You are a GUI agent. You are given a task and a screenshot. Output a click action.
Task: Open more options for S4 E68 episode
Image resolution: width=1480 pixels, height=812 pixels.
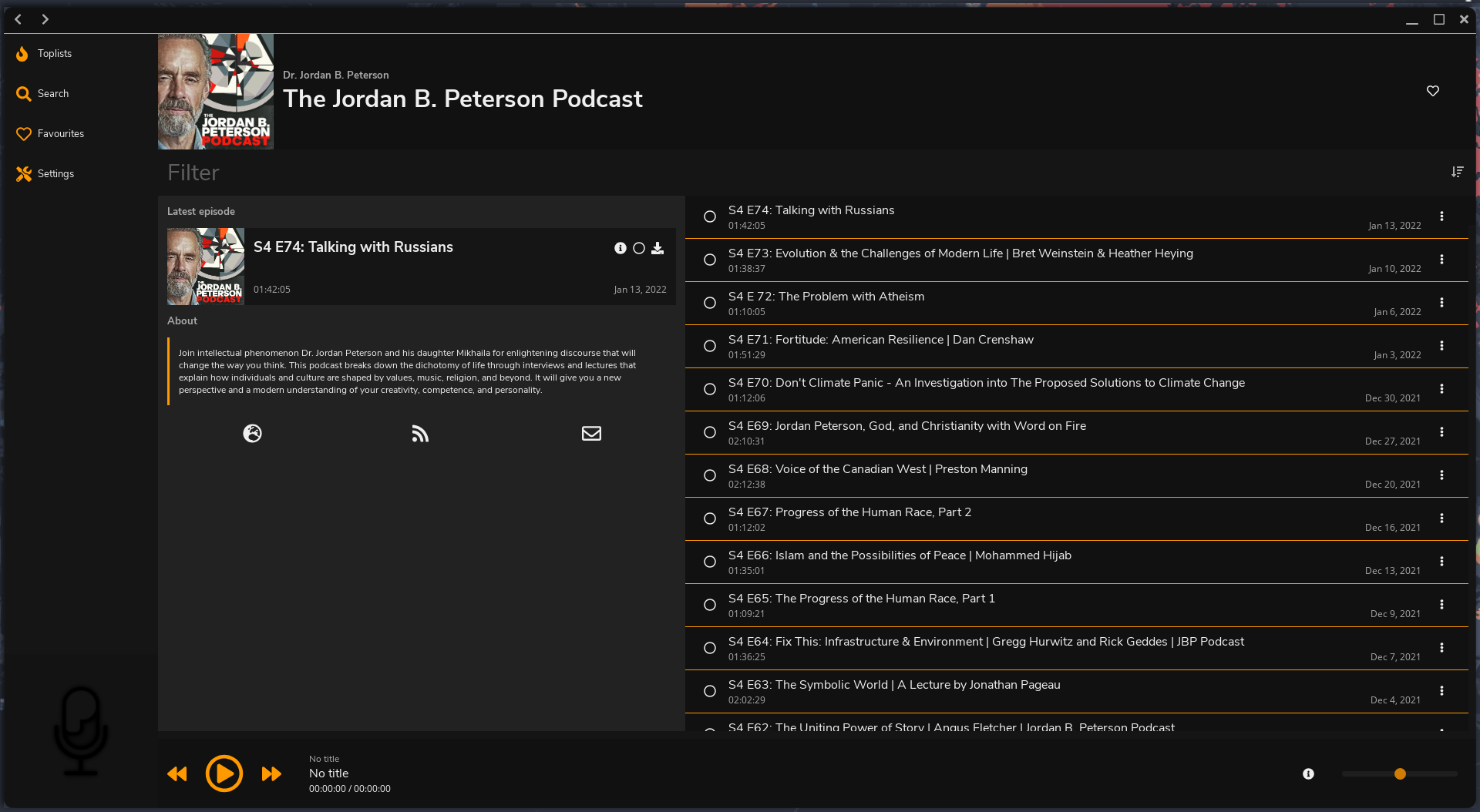[x=1441, y=475]
